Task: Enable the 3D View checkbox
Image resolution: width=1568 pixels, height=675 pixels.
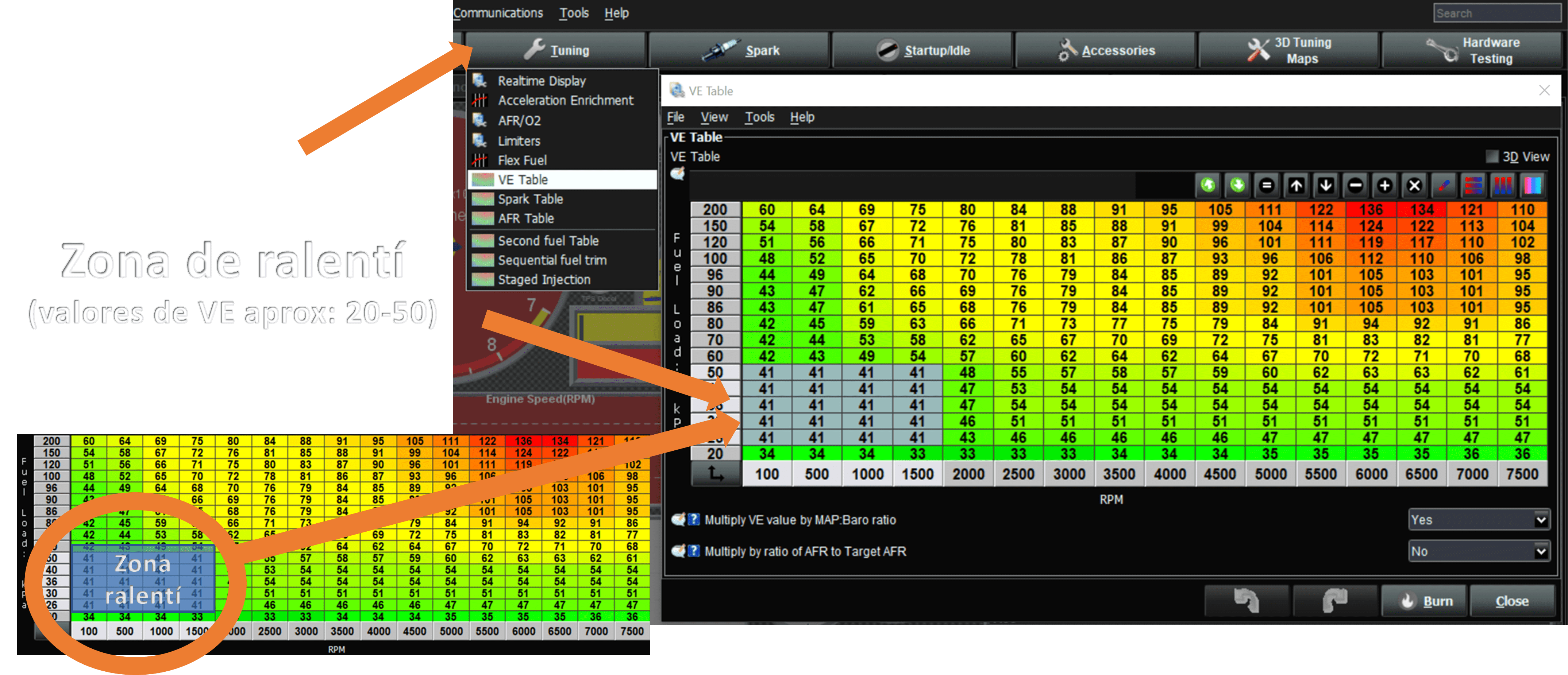Action: pos(1492,157)
